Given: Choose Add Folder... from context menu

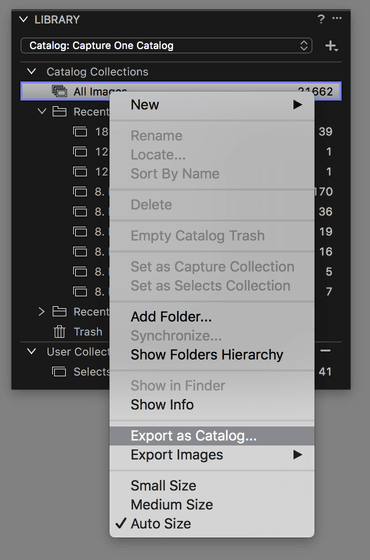Looking at the screenshot, I should coord(212,317).
